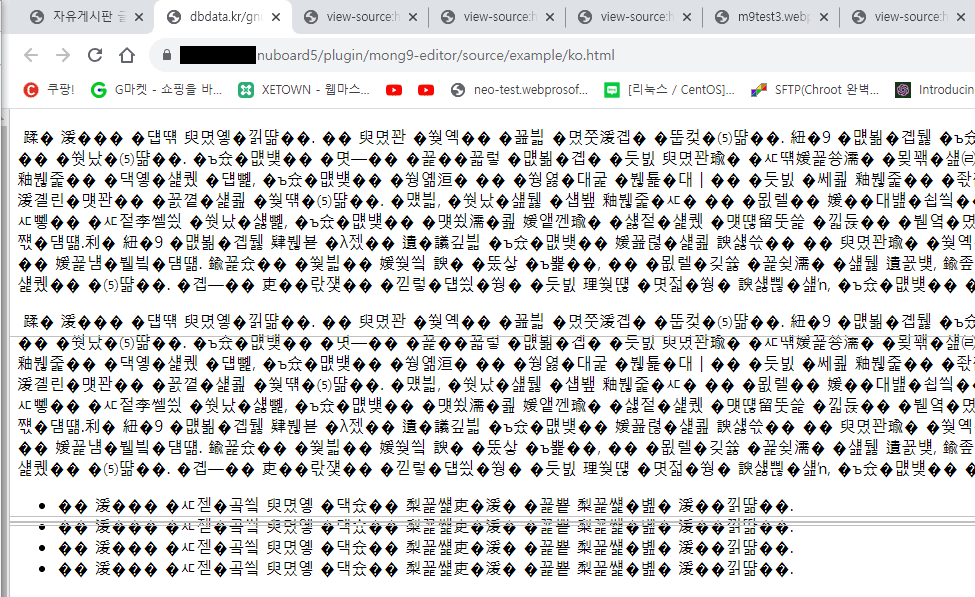Open the Introducin bookmark
Screen dimensions: 975x597
[x=935, y=90]
